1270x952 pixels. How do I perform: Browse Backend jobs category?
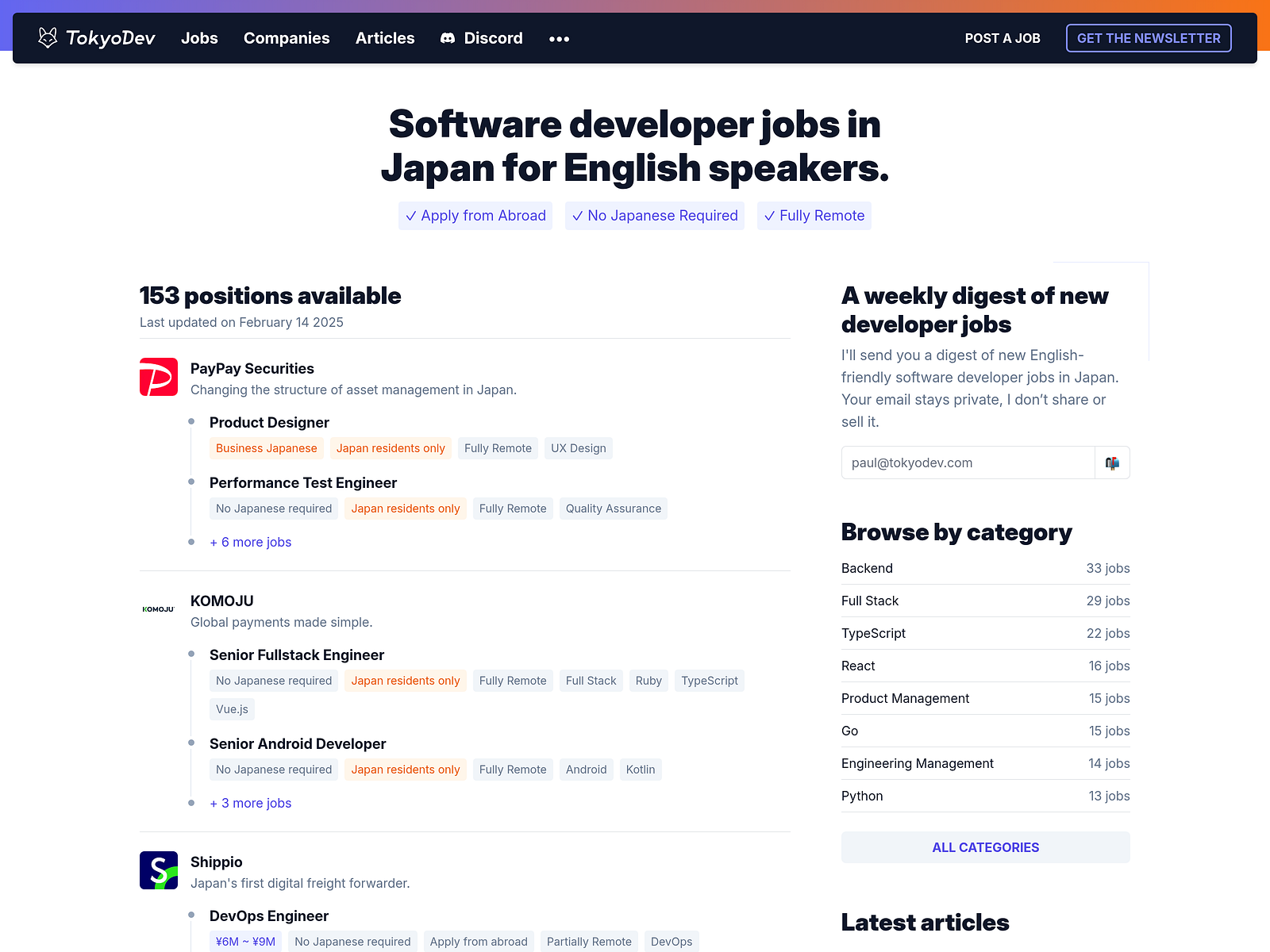click(x=867, y=568)
